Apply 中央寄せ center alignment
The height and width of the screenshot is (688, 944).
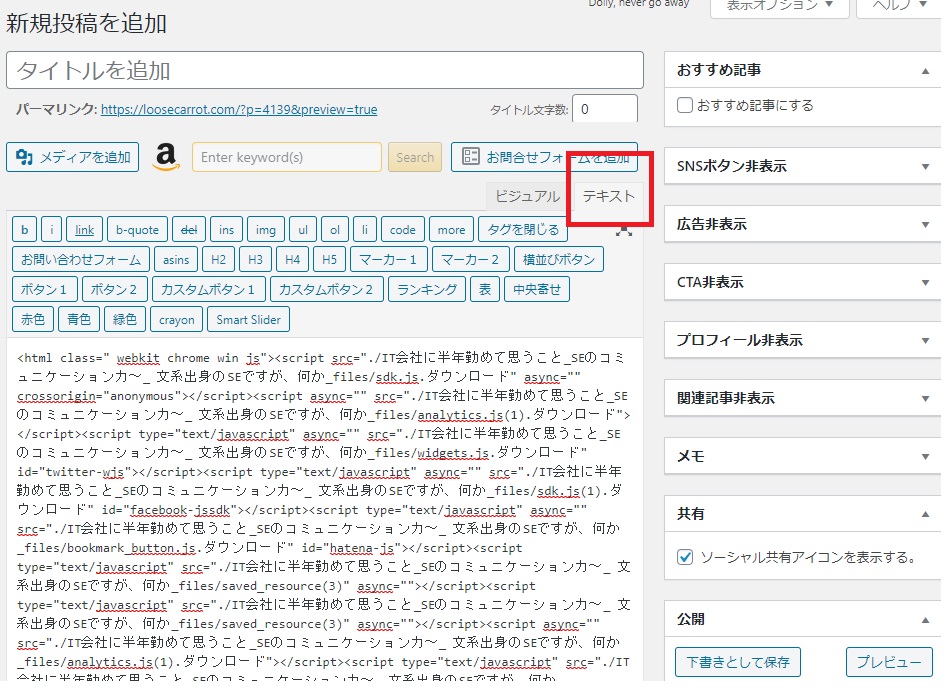[536, 290]
